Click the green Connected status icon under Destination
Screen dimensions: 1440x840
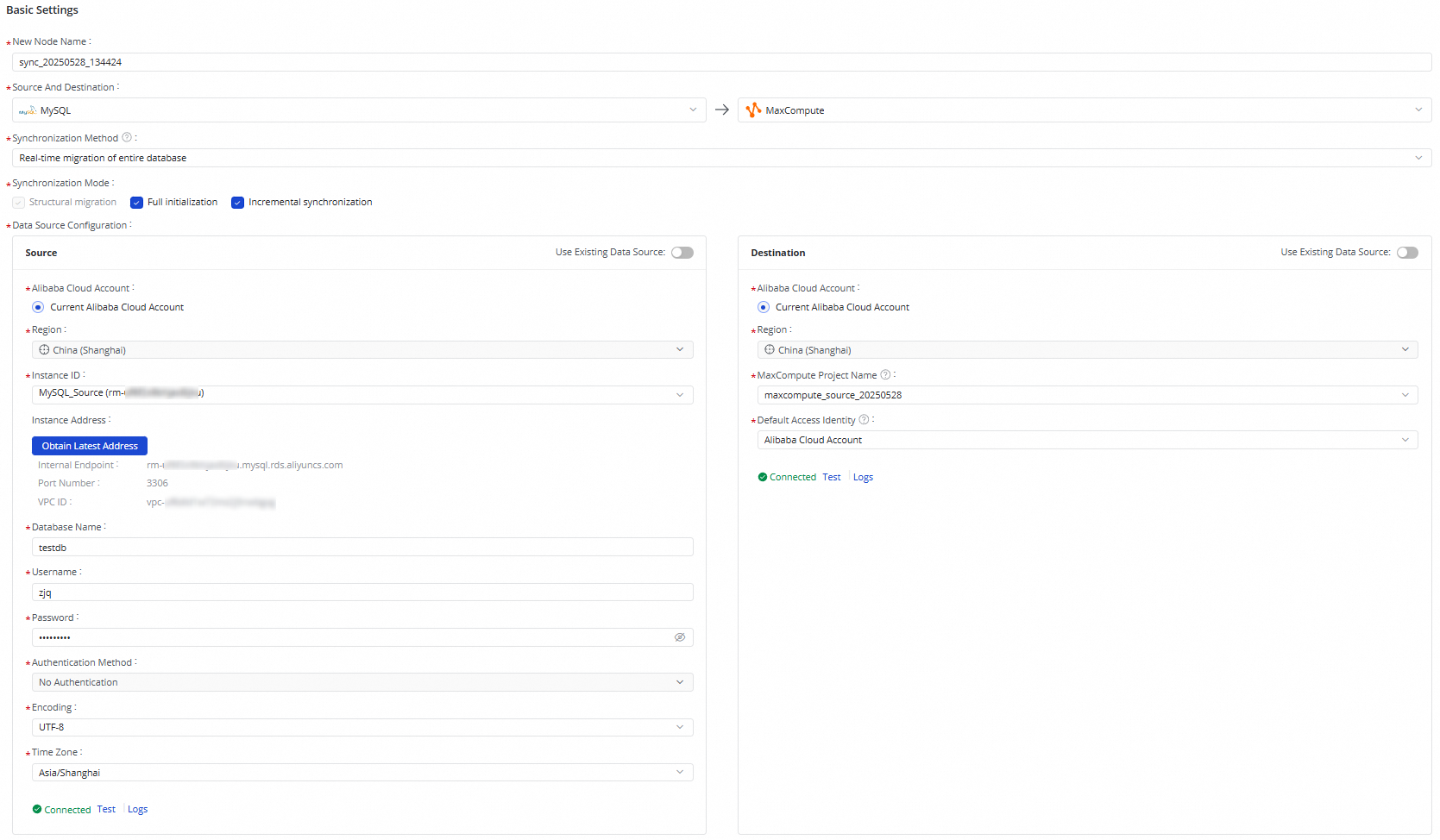coord(763,477)
